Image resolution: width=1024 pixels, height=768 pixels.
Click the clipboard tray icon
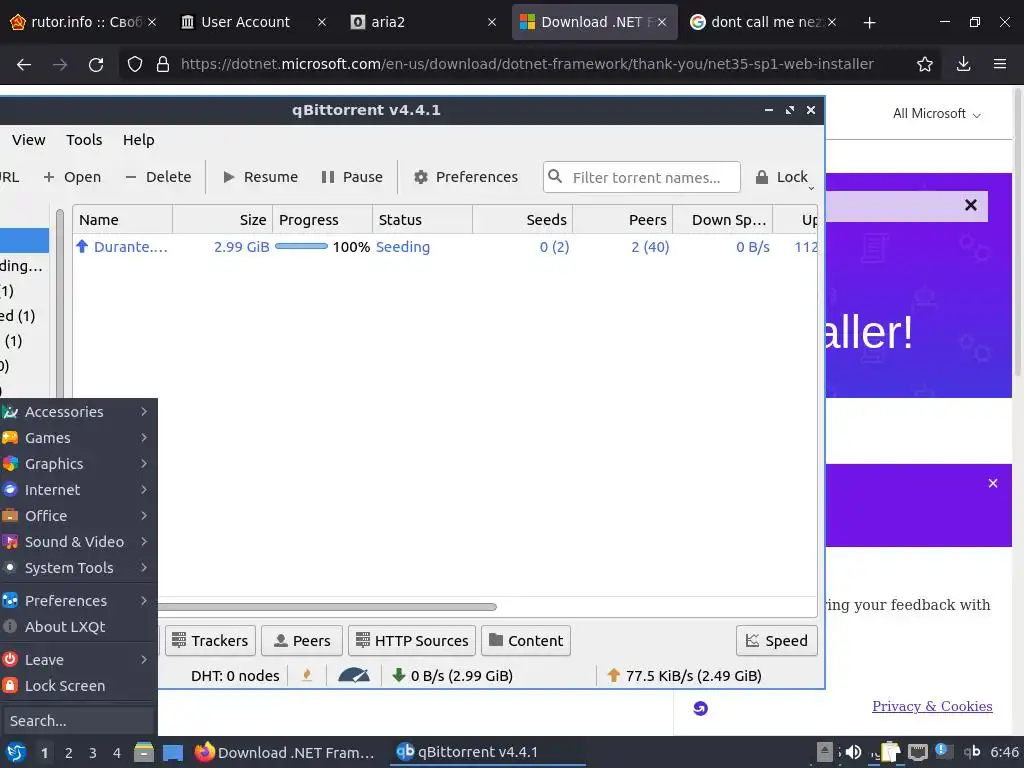891,752
